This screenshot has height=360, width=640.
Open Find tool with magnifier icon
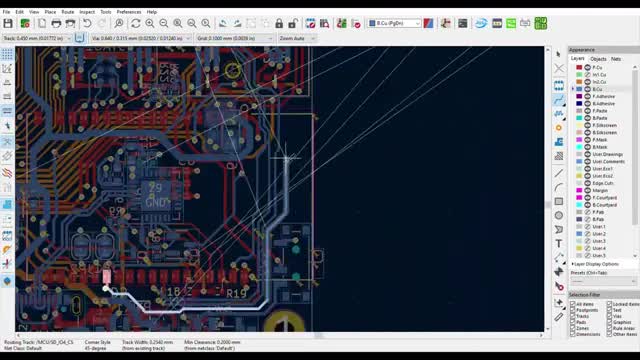(119, 23)
